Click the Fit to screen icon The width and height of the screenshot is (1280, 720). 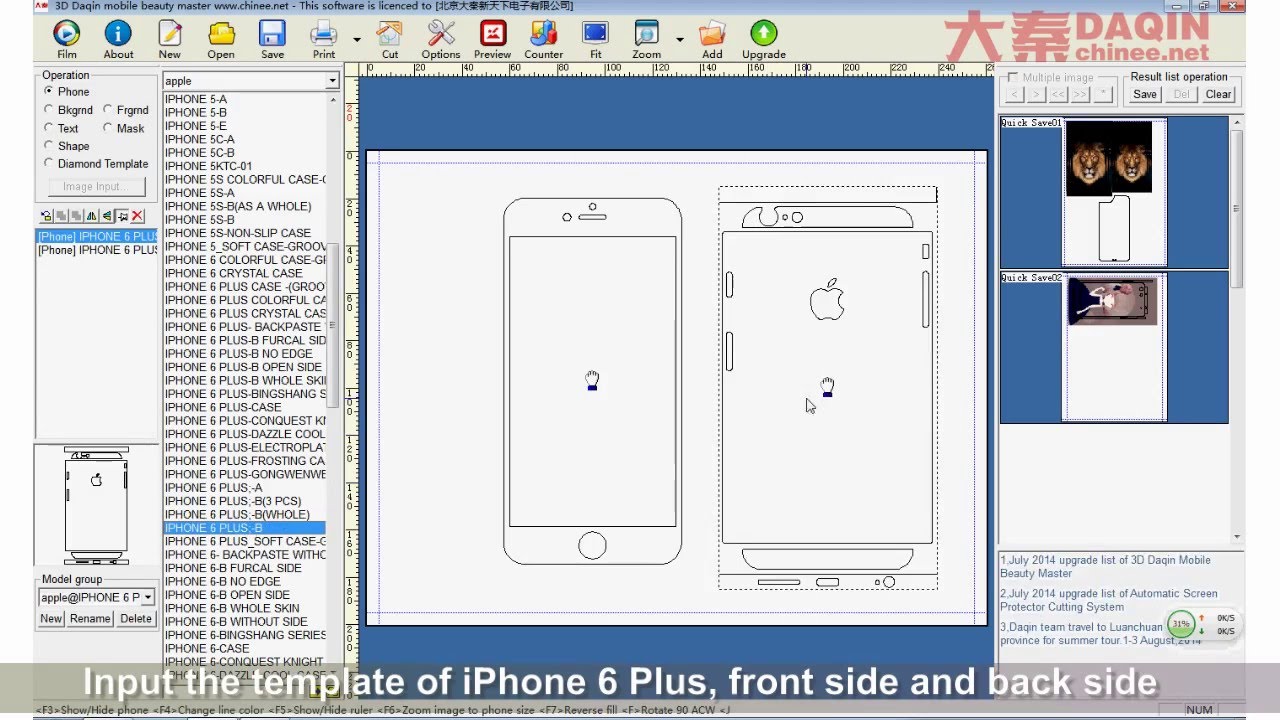[x=595, y=40]
